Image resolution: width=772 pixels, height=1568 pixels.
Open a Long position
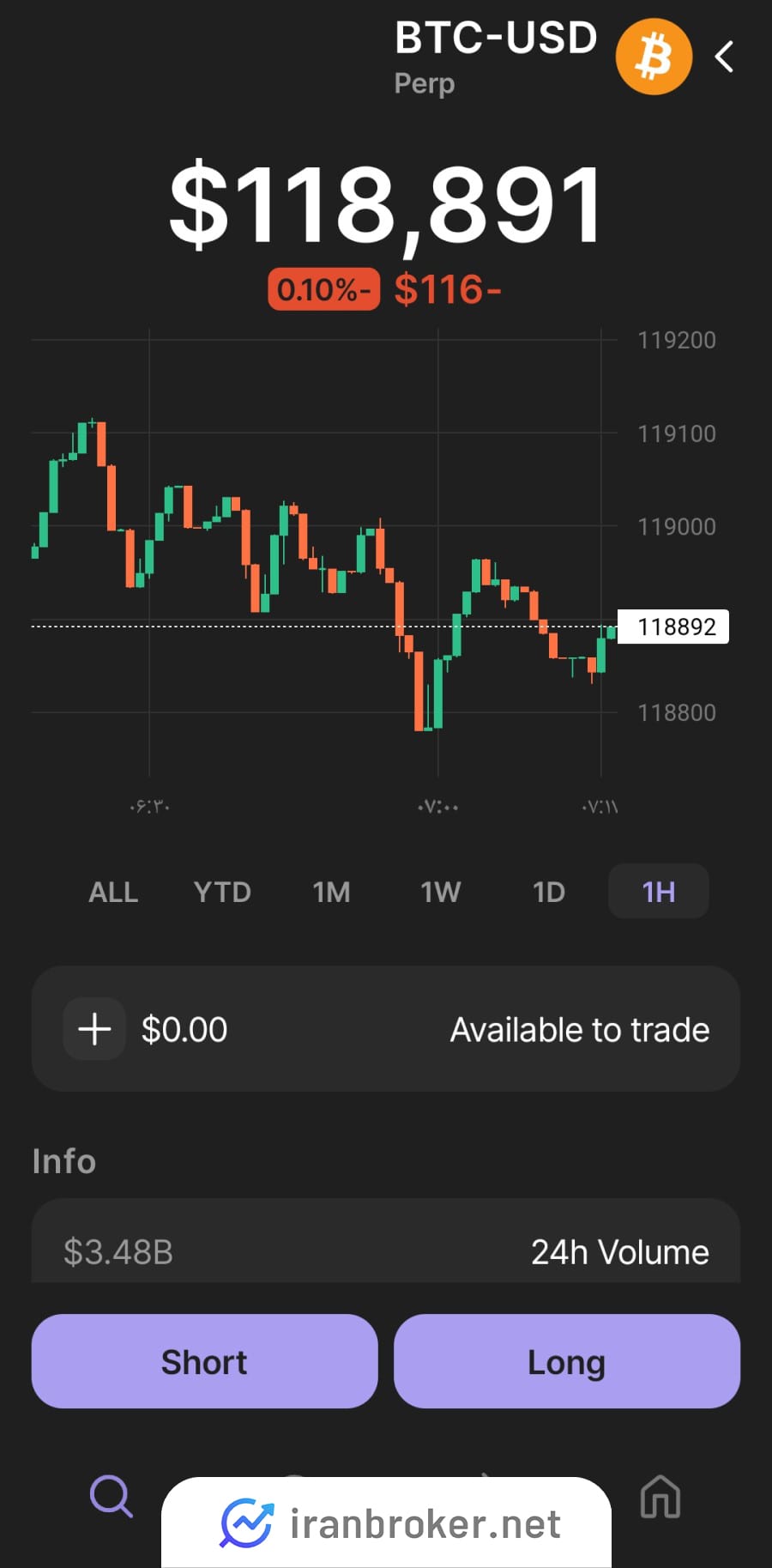click(x=567, y=1361)
